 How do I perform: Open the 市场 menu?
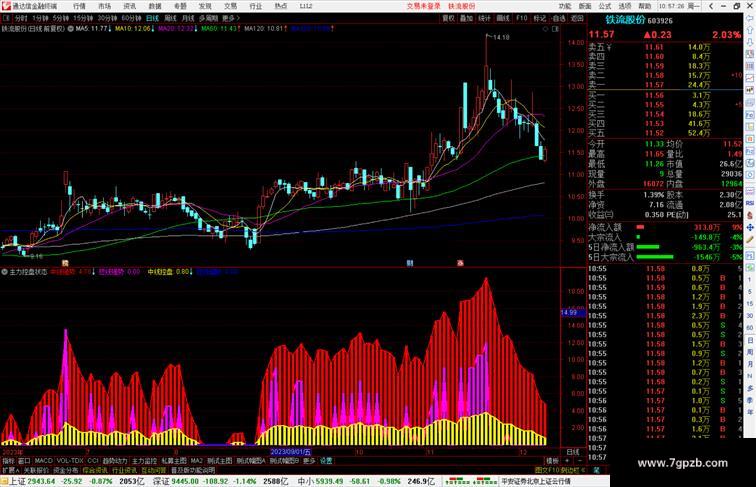[x=104, y=6]
